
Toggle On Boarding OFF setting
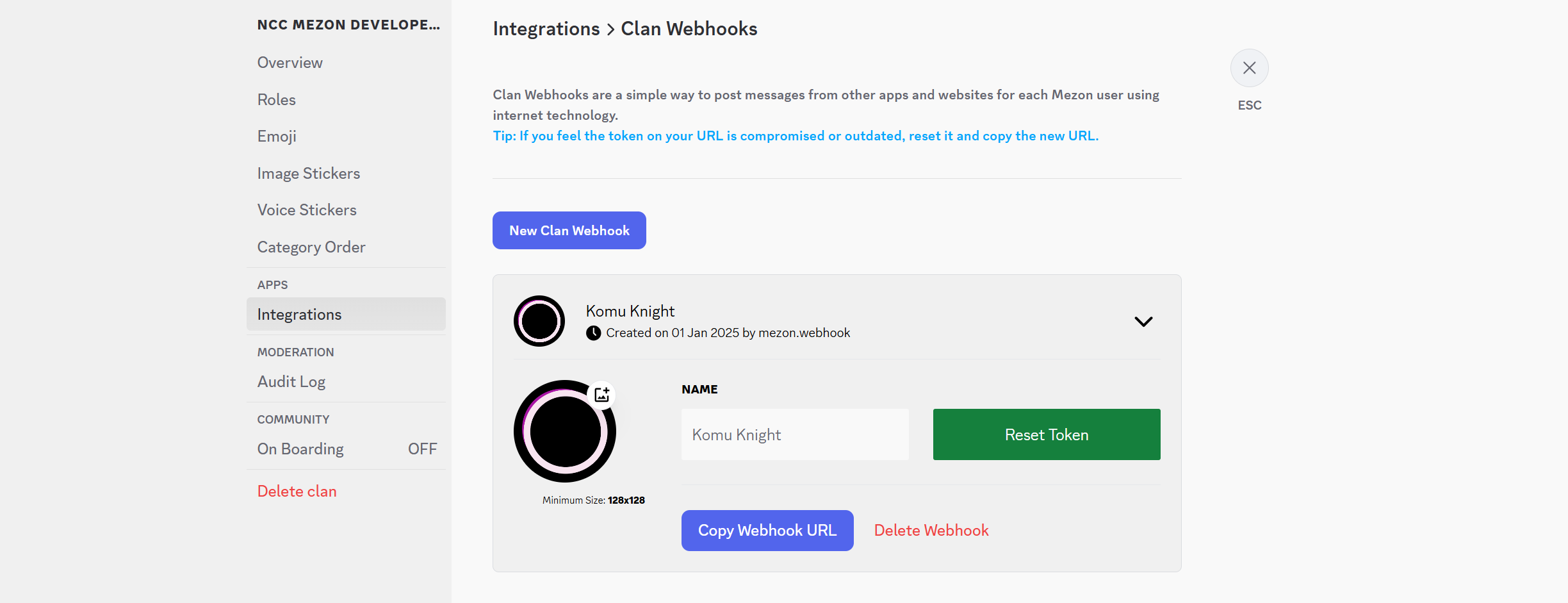[x=421, y=449]
